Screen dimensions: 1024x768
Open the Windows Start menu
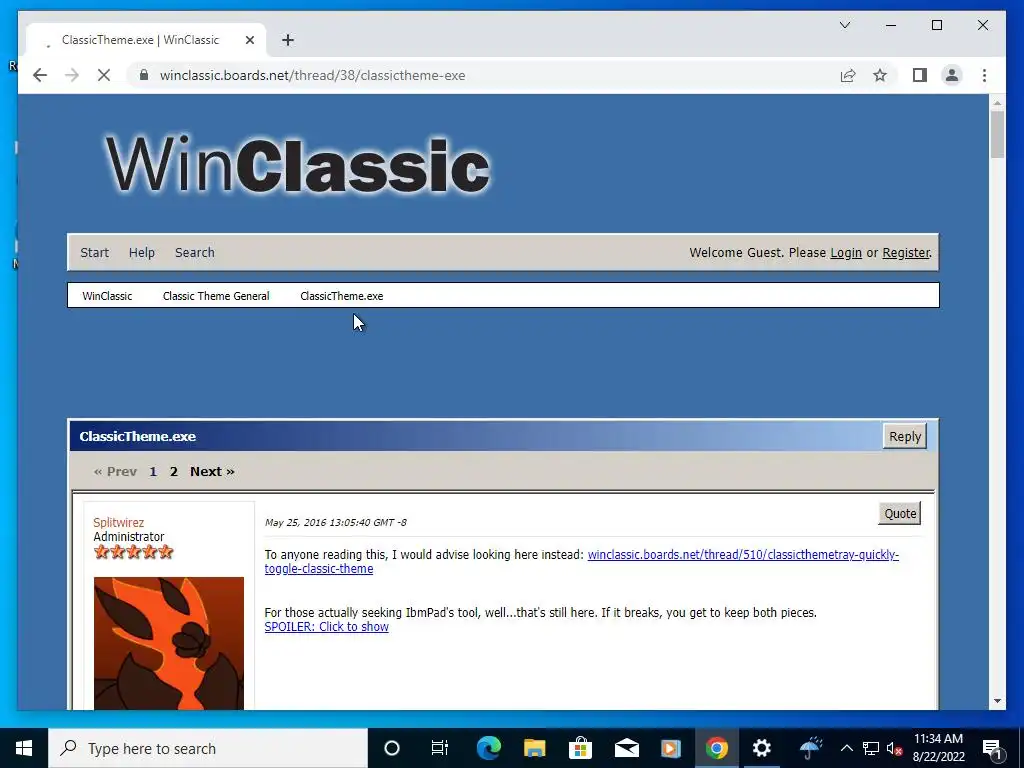tap(24, 748)
